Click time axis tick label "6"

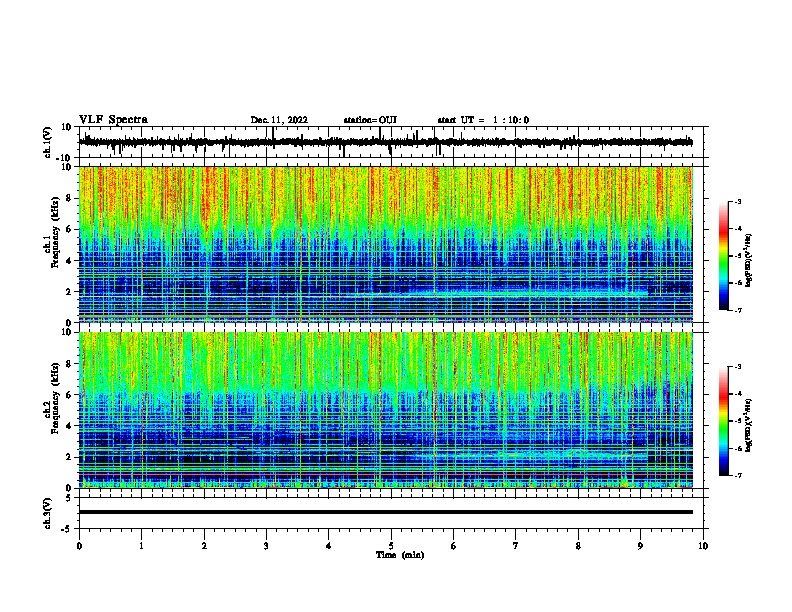(454, 546)
